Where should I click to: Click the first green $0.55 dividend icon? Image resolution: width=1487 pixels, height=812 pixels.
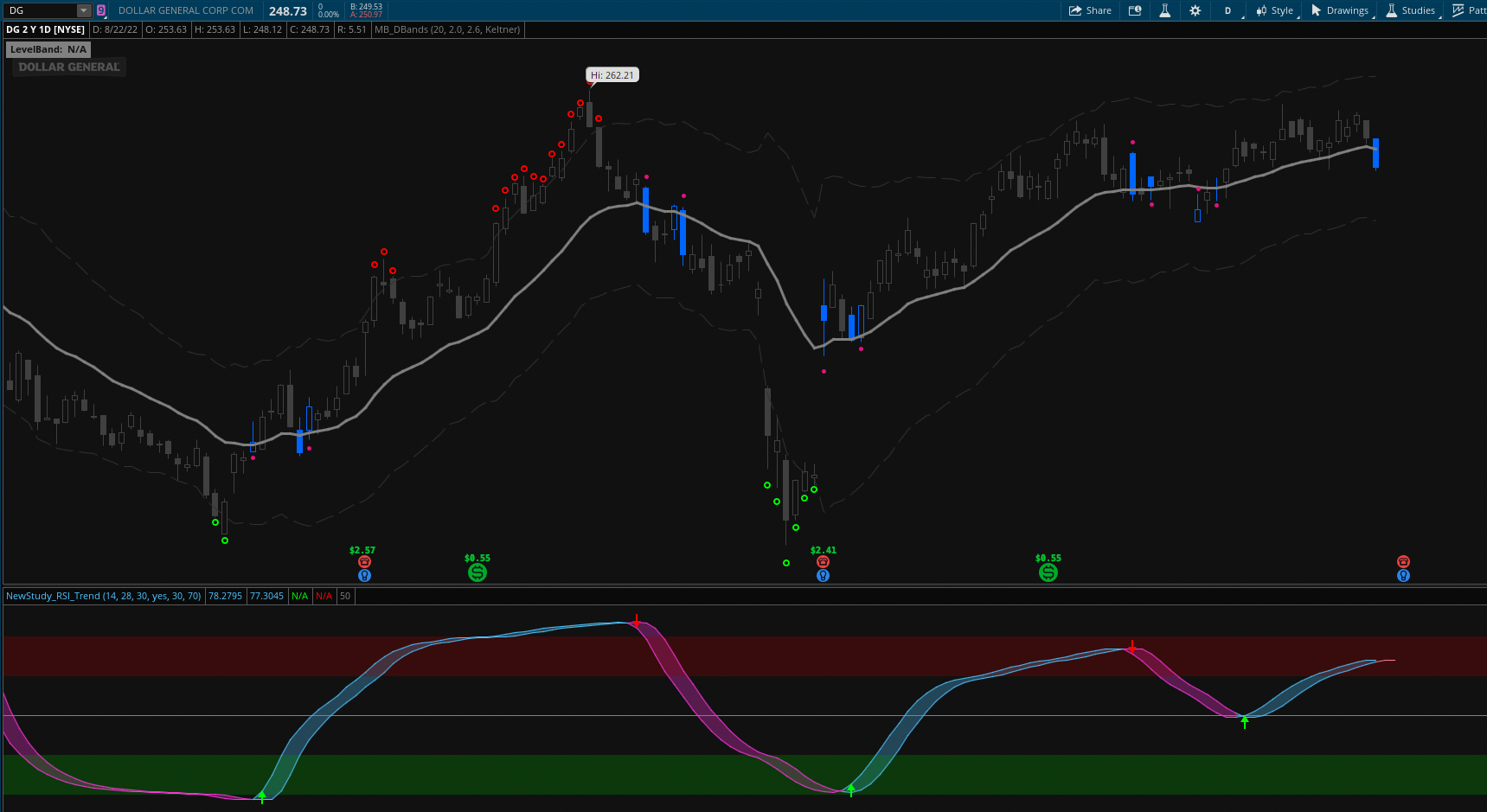[477, 572]
